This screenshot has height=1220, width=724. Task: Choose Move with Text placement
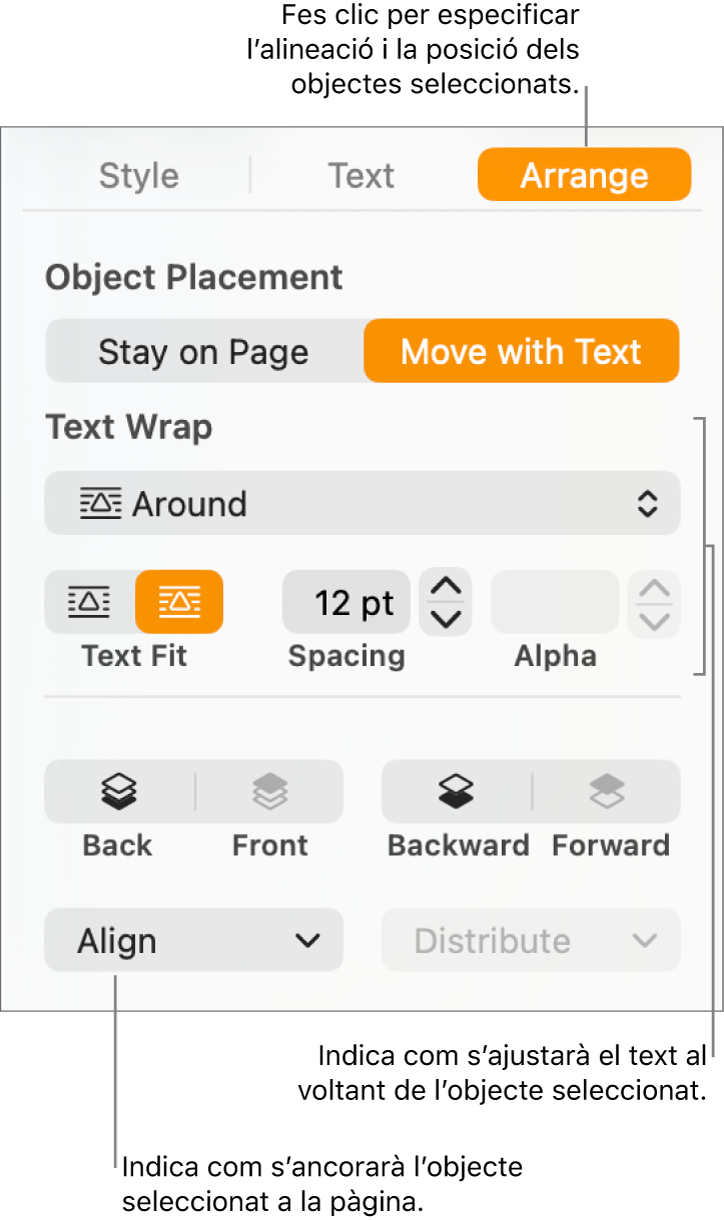point(521,352)
